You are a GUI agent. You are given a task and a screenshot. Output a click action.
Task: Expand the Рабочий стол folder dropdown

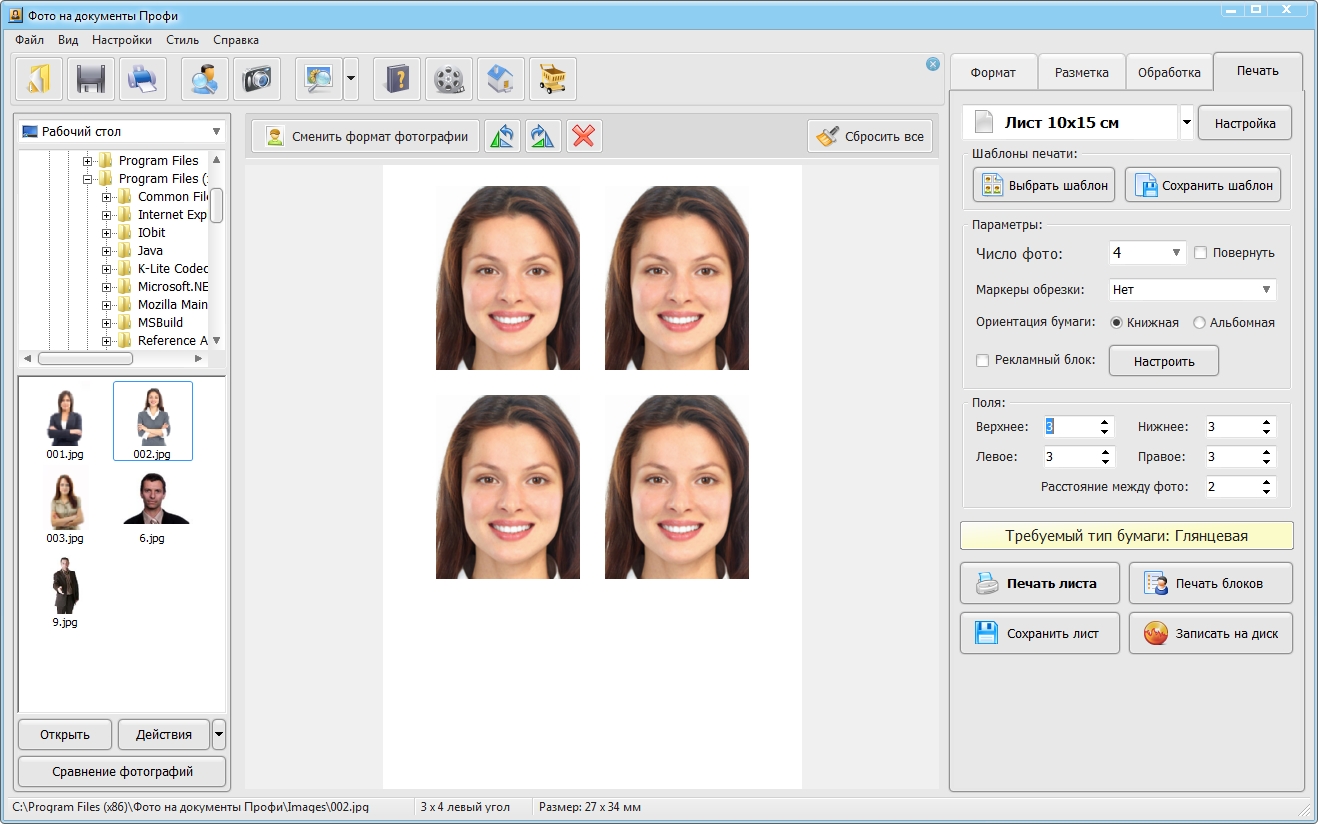[x=216, y=132]
